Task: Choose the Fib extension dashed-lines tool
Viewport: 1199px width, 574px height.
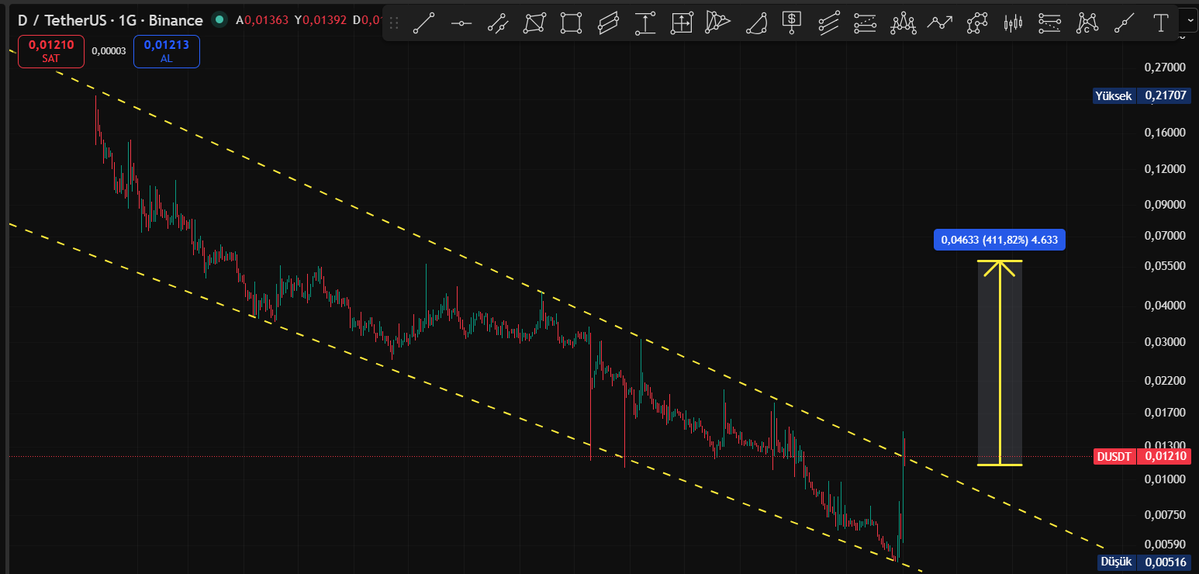Action: tap(1051, 24)
